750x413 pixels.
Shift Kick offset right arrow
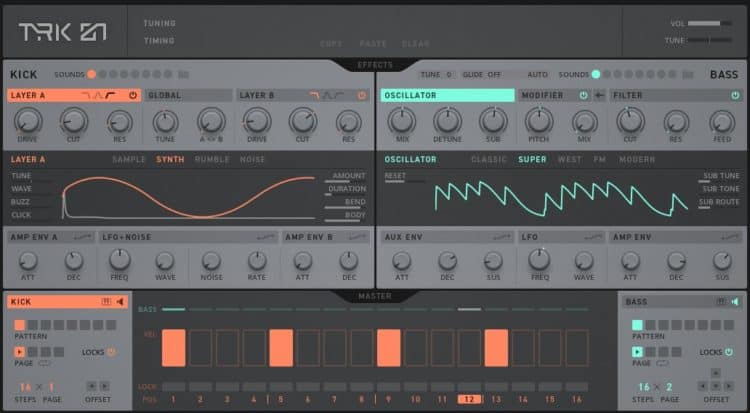coord(104,386)
